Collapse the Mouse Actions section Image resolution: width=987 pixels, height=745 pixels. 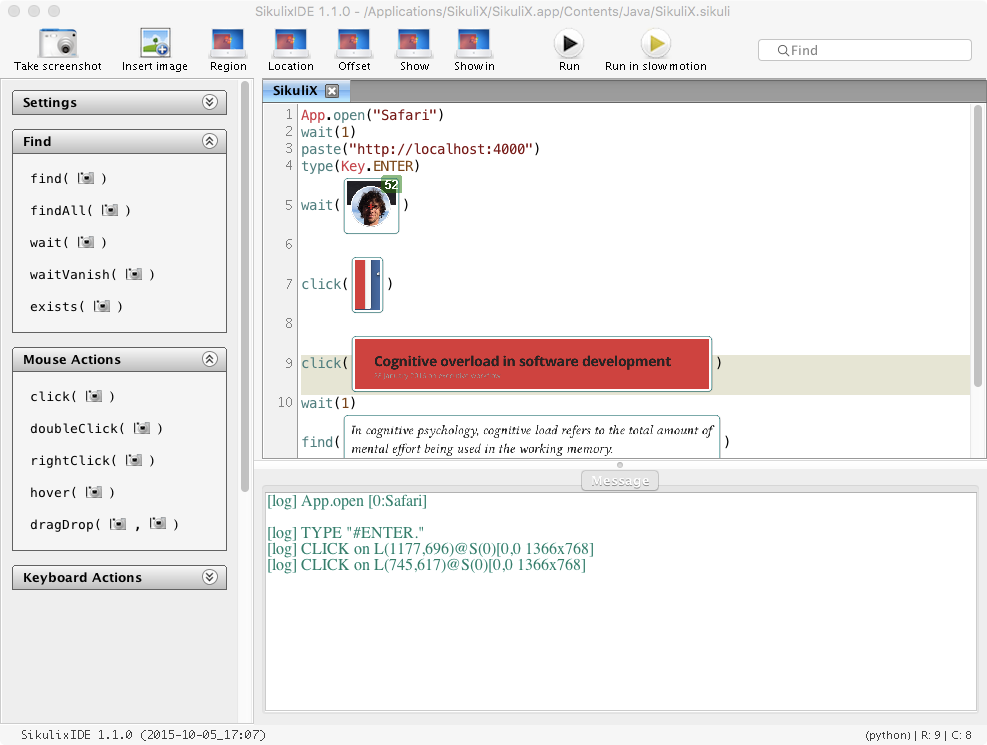(x=209, y=359)
